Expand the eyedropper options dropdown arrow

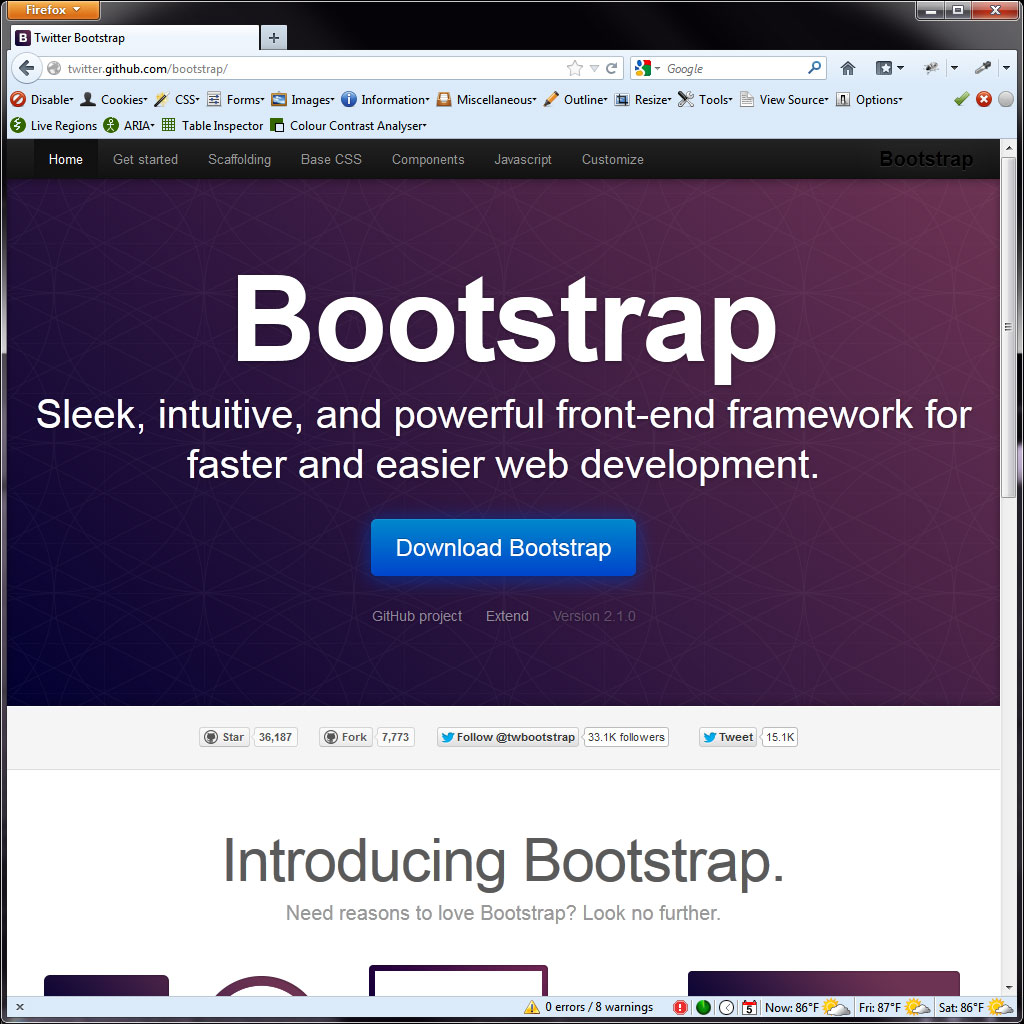point(1006,68)
